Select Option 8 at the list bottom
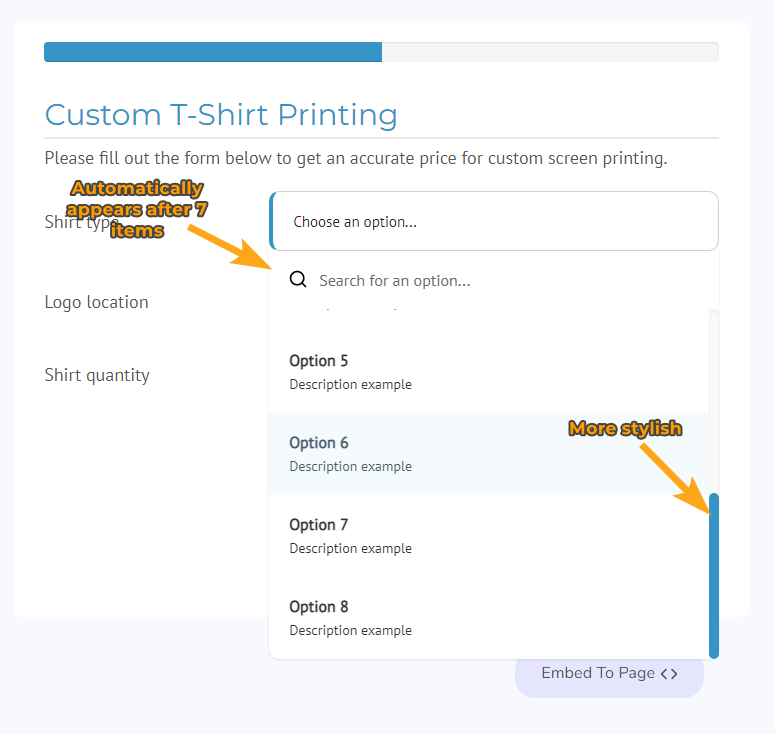775x734 pixels. [x=489, y=618]
